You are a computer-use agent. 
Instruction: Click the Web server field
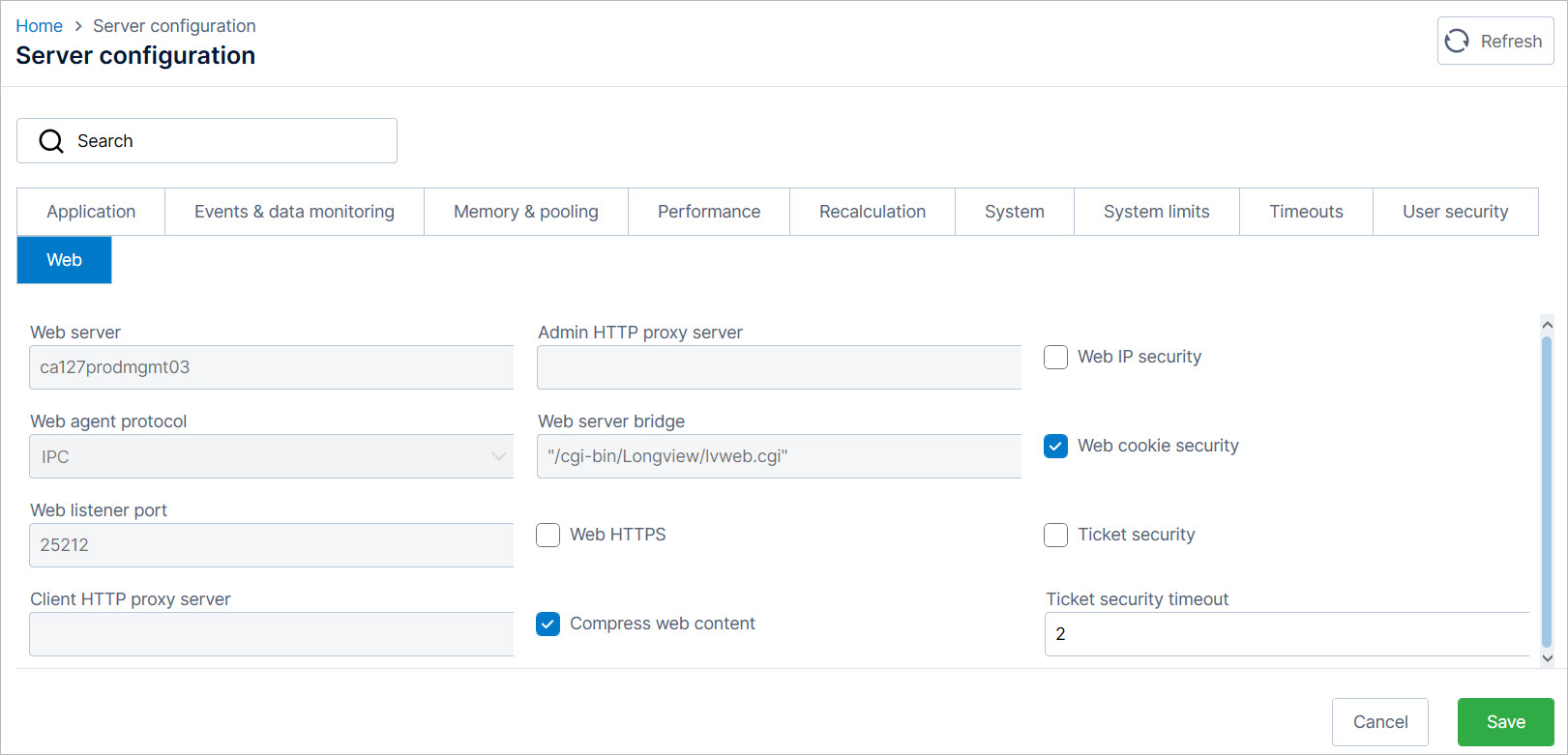coord(272,367)
